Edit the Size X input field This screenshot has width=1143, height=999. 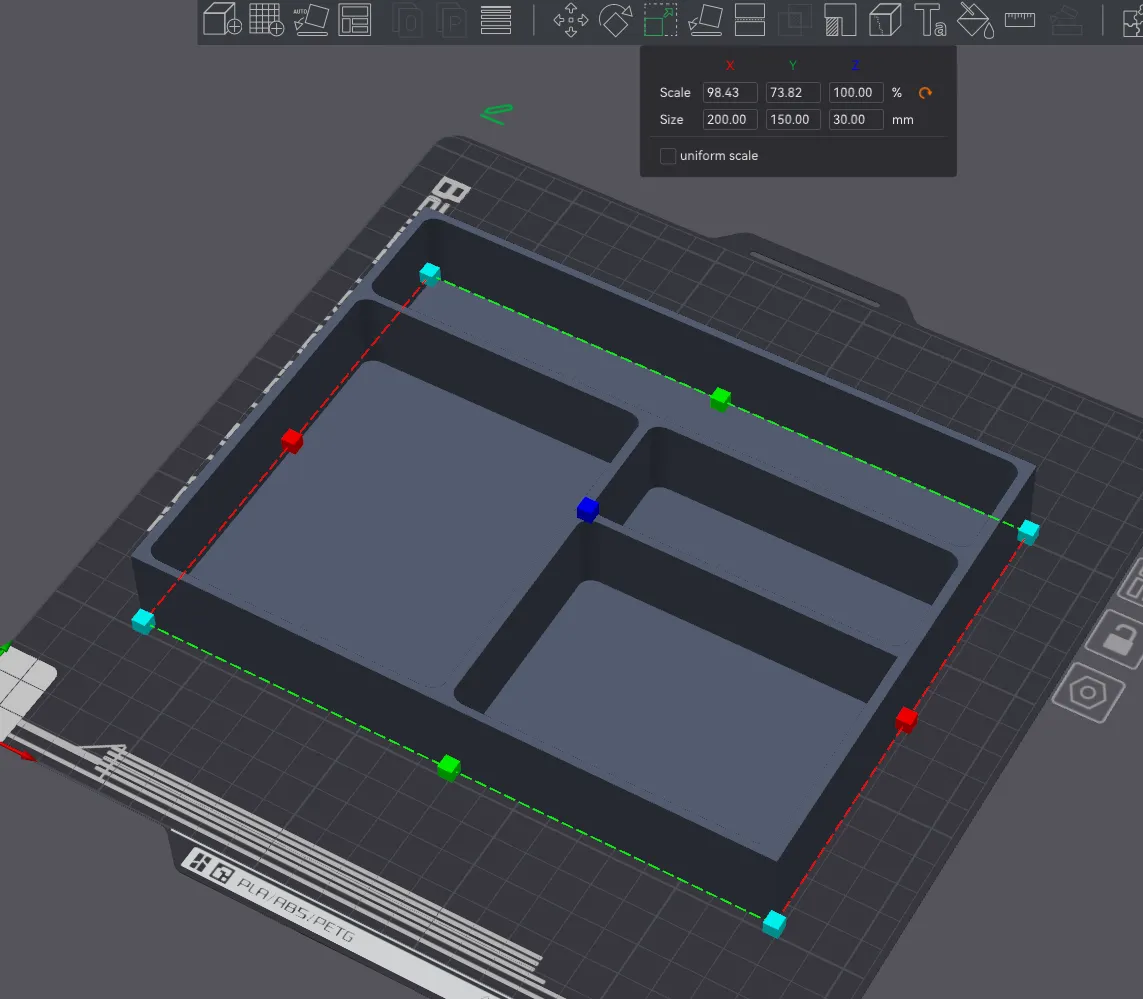(729, 119)
